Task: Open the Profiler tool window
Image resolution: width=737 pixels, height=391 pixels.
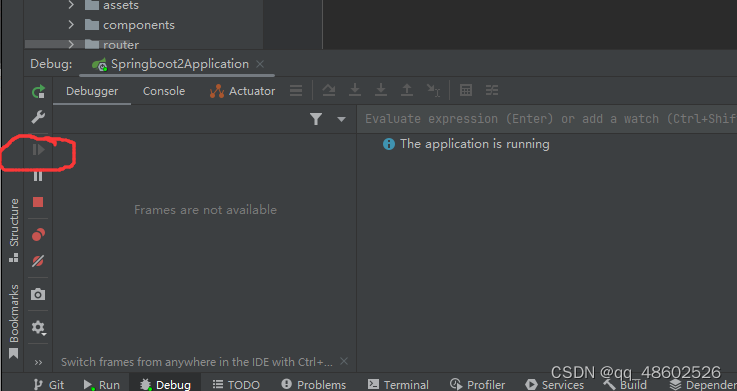Action: (478, 385)
